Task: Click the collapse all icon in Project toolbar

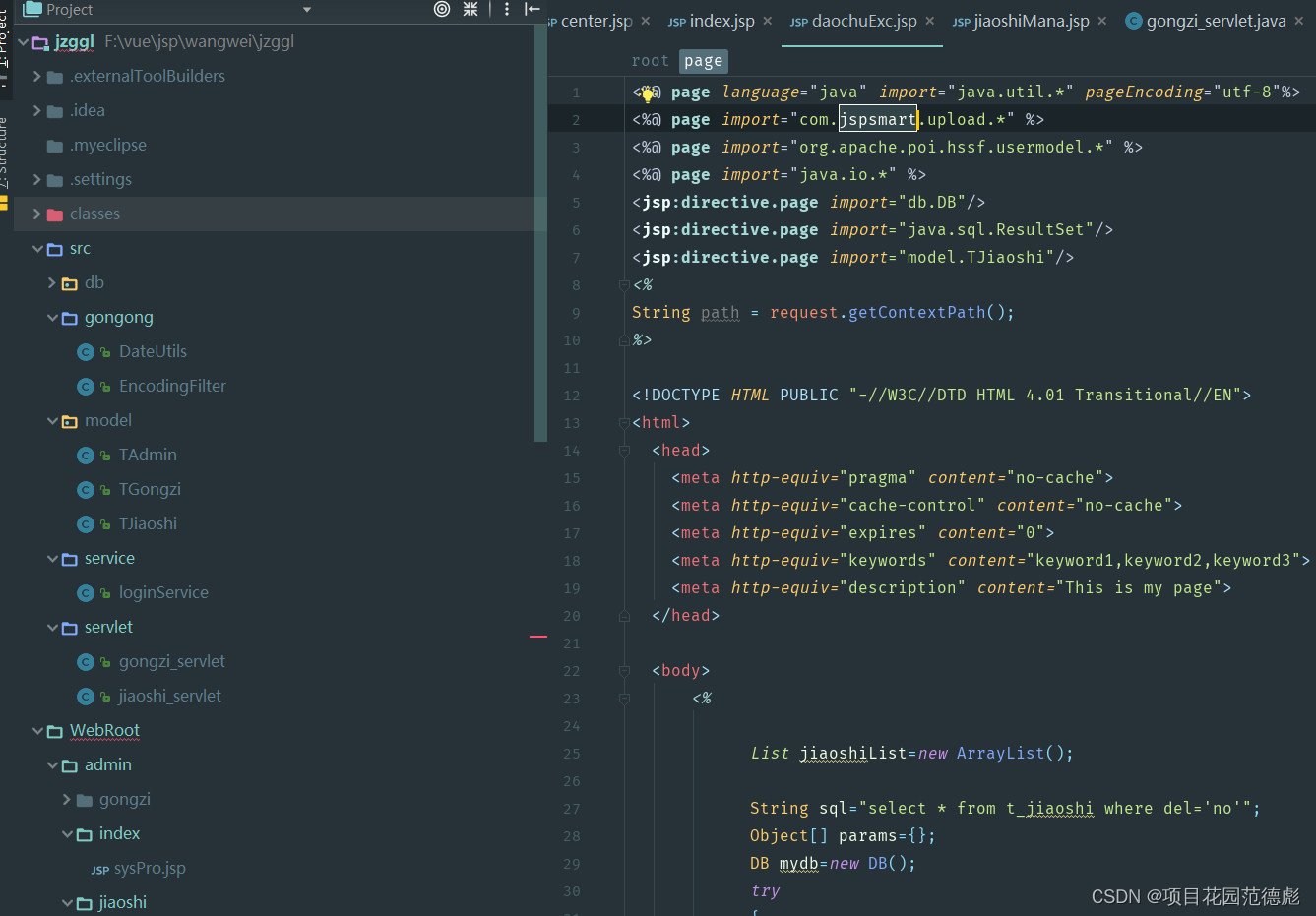Action: [470, 9]
